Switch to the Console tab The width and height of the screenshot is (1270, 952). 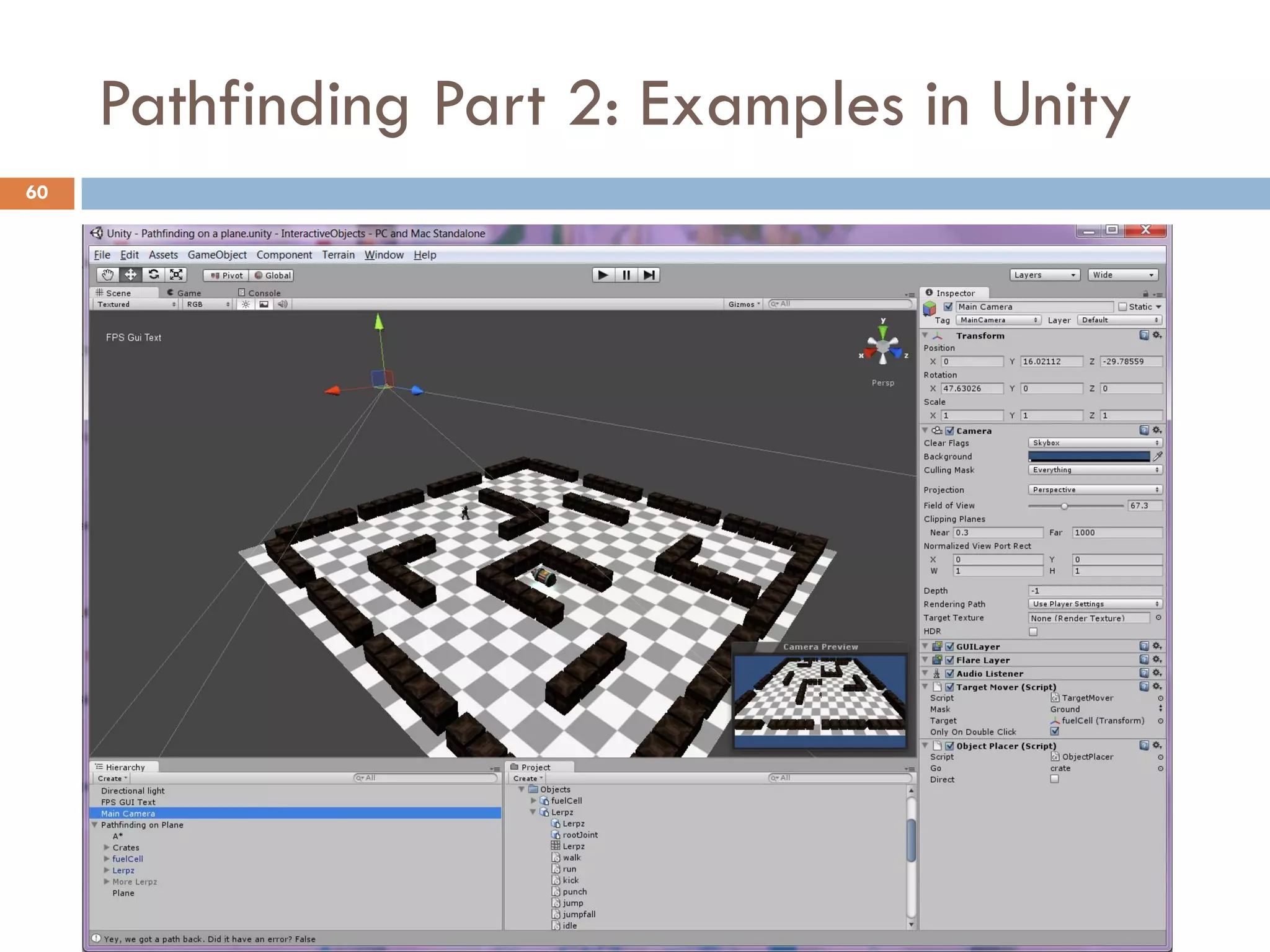260,293
